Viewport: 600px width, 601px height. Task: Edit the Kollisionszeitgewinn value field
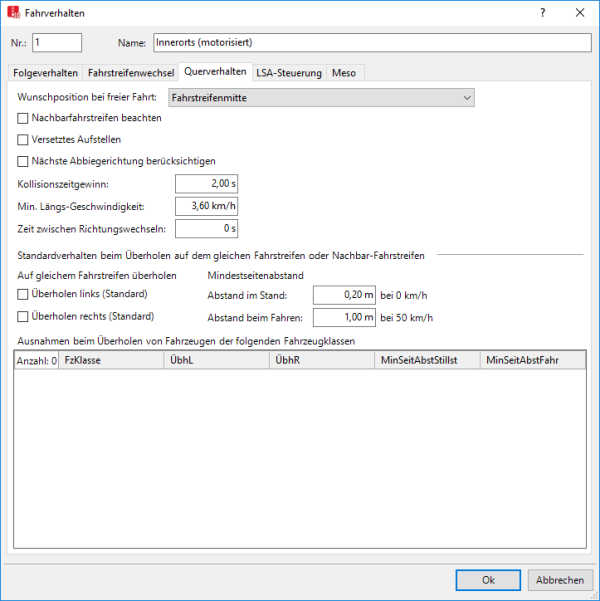[206, 184]
